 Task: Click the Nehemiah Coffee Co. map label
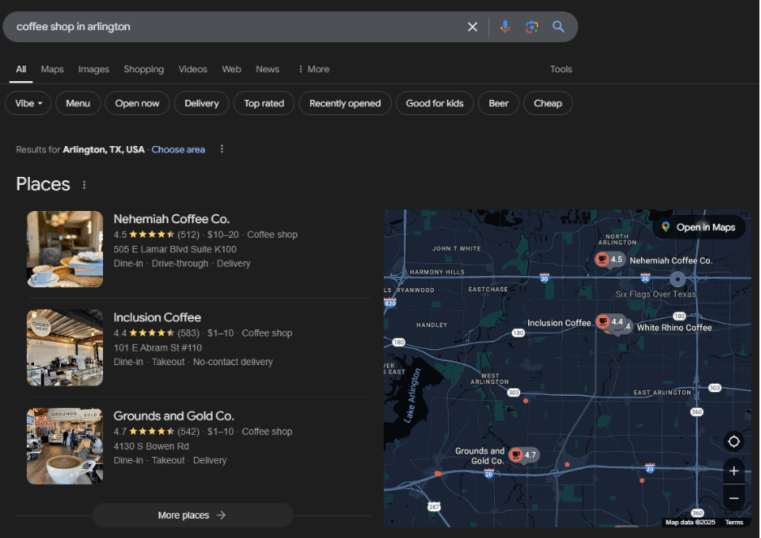tap(671, 261)
